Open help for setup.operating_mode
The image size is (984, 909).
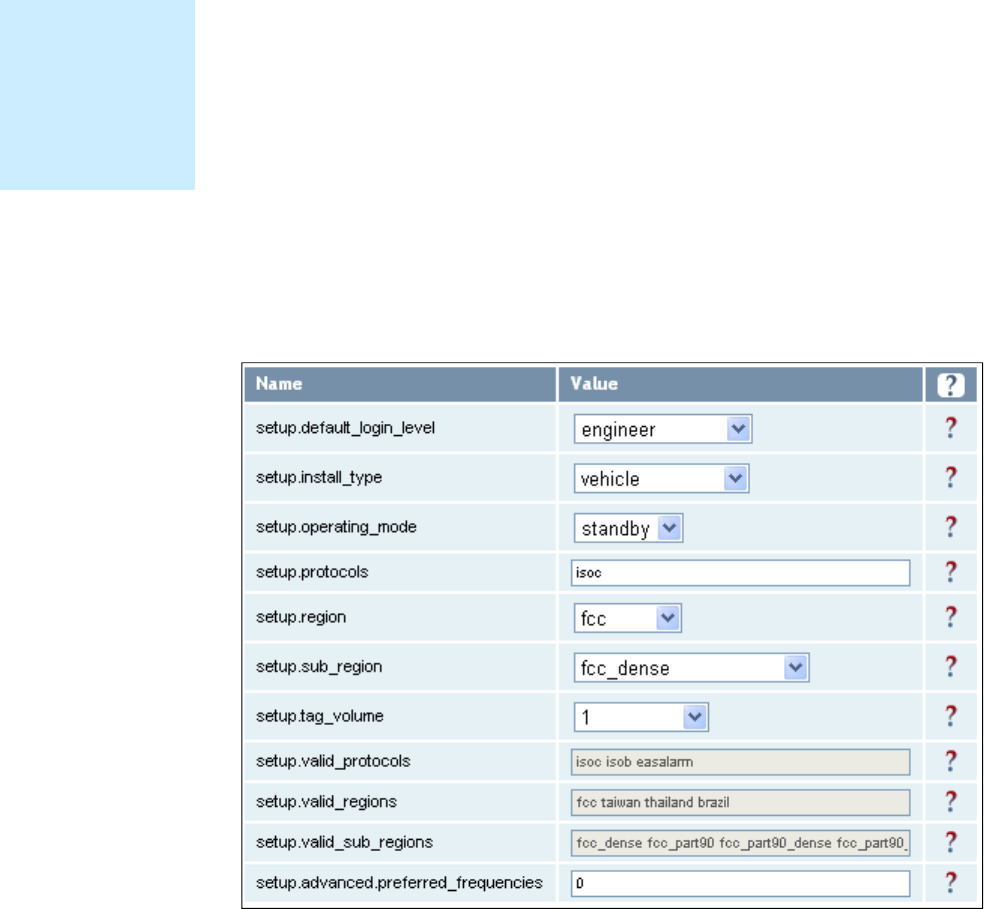[951, 527]
